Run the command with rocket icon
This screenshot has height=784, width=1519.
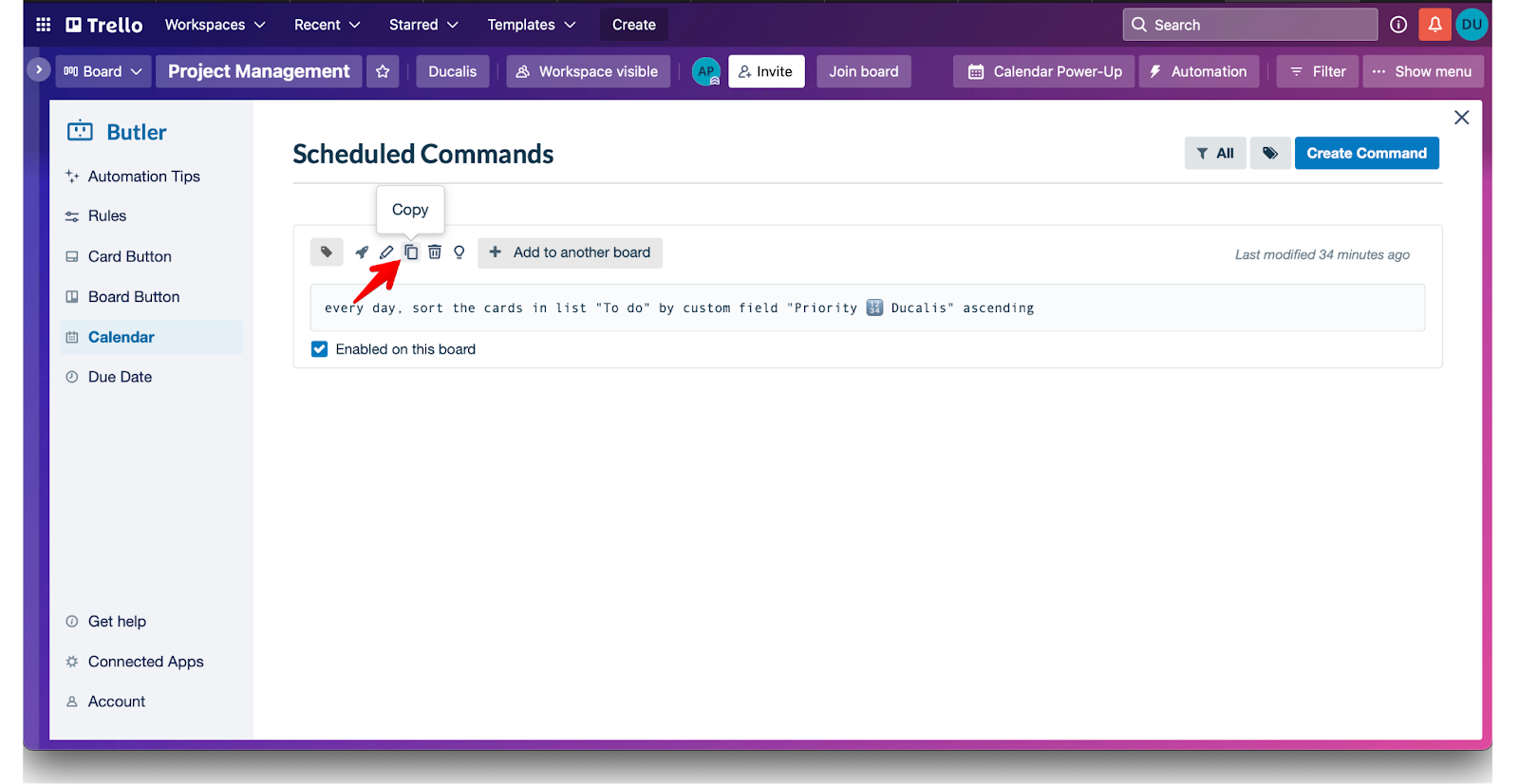coord(362,252)
